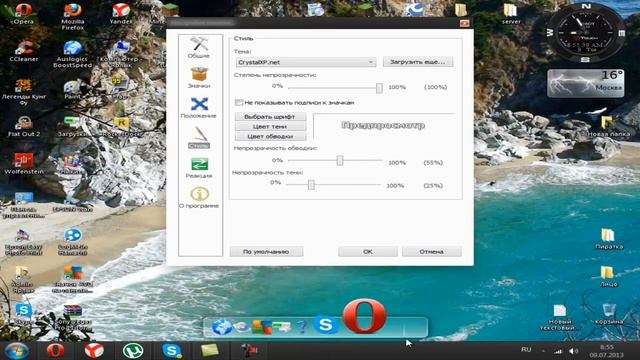Screen dimensions: 640x360
Task: Adjust the Непрозрачность тени slider
Action: point(311,185)
